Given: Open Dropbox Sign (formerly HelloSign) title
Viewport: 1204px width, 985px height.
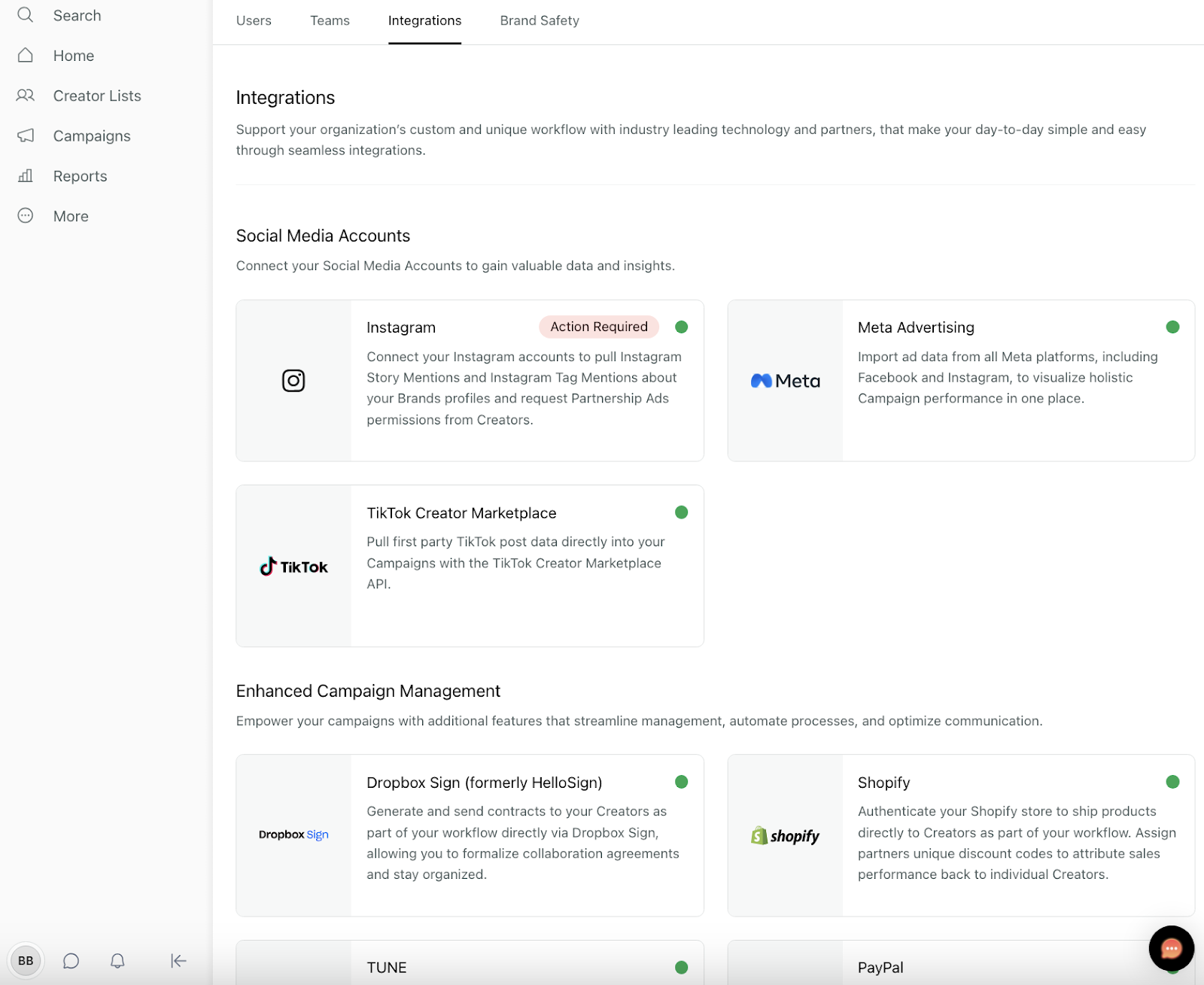Looking at the screenshot, I should 484,783.
